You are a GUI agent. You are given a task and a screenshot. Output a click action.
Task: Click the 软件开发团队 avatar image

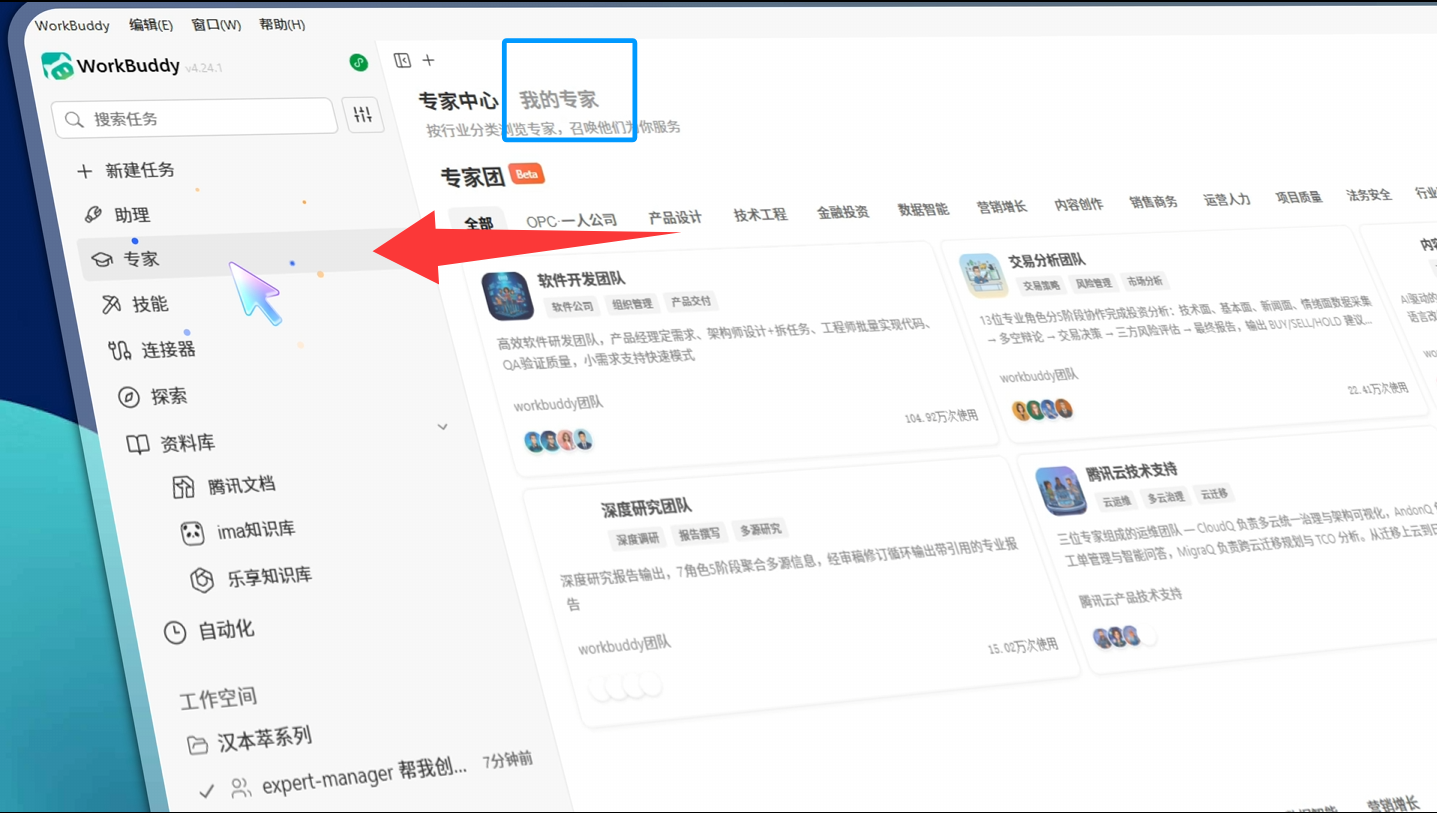507,295
